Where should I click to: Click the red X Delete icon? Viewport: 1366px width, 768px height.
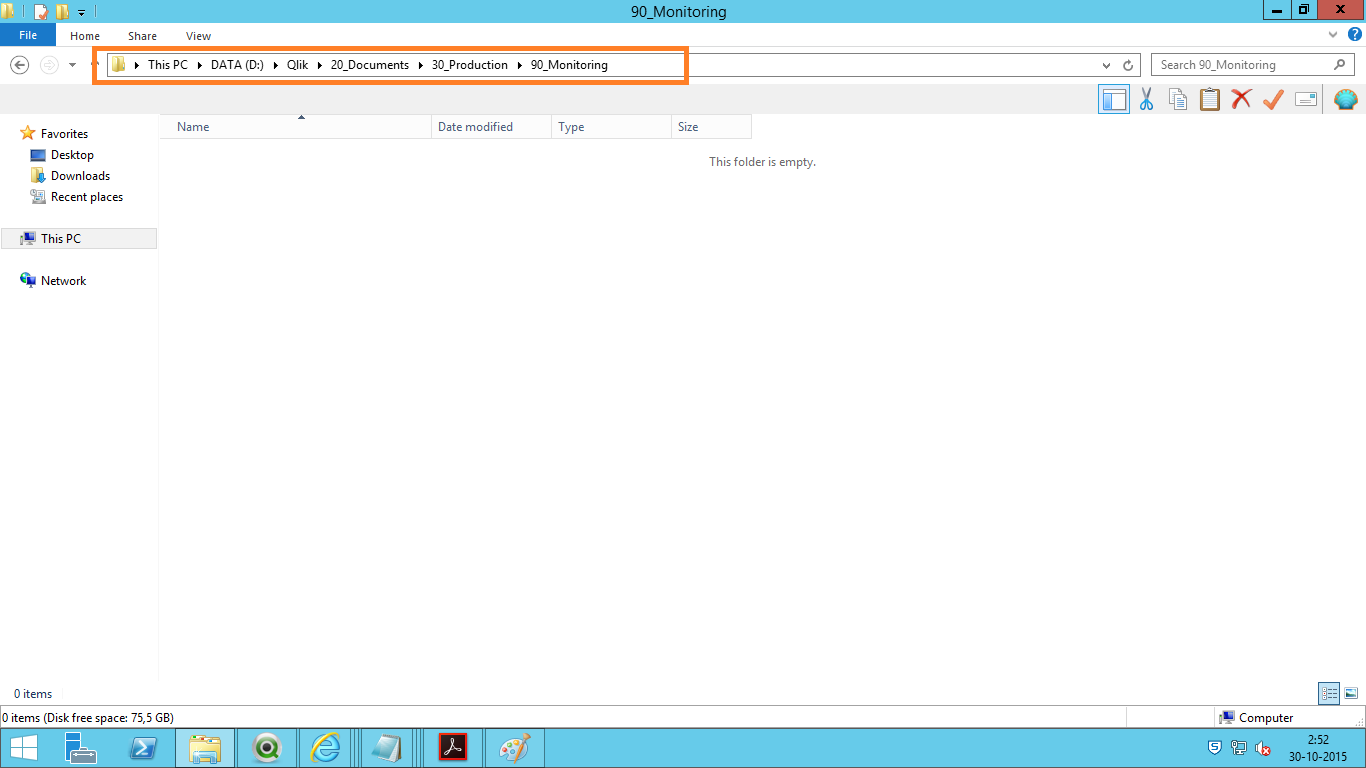1241,99
